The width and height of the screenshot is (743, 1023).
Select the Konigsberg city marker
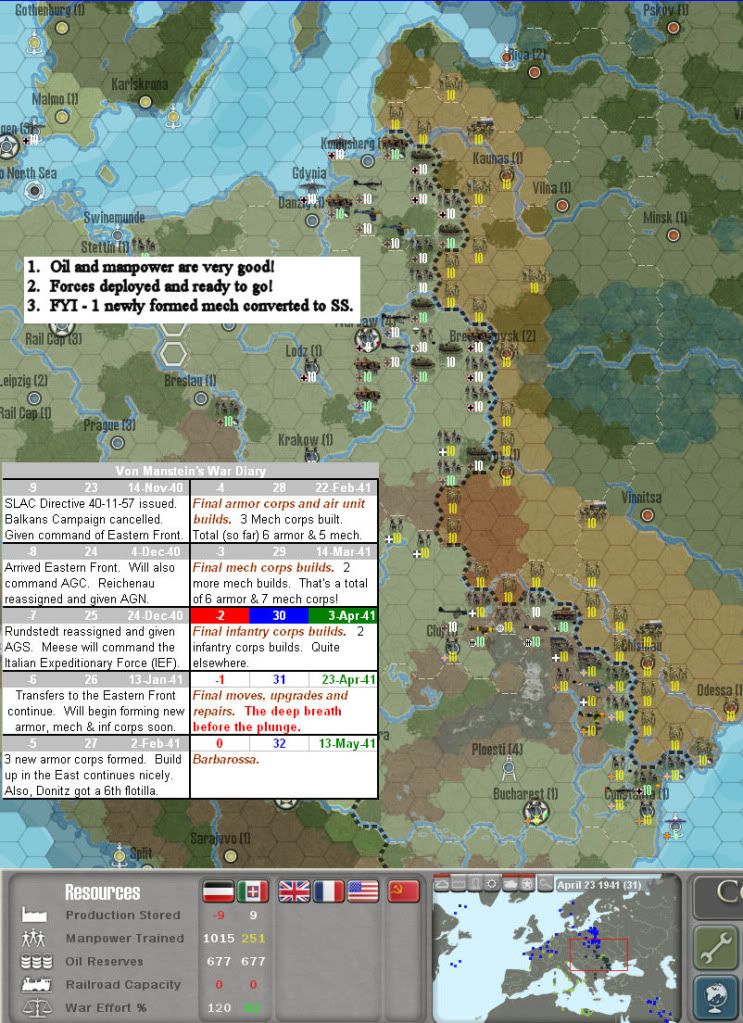tap(367, 160)
